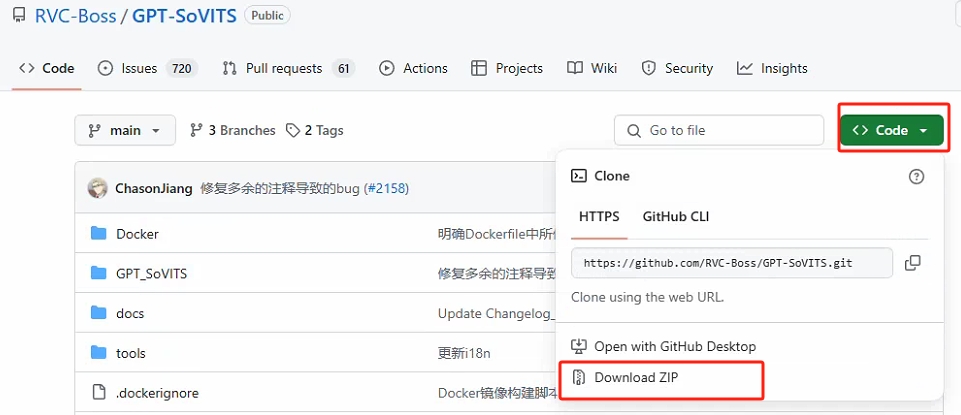The width and height of the screenshot is (961, 415).
Task: Click the clone help question mark icon
Action: 916,177
